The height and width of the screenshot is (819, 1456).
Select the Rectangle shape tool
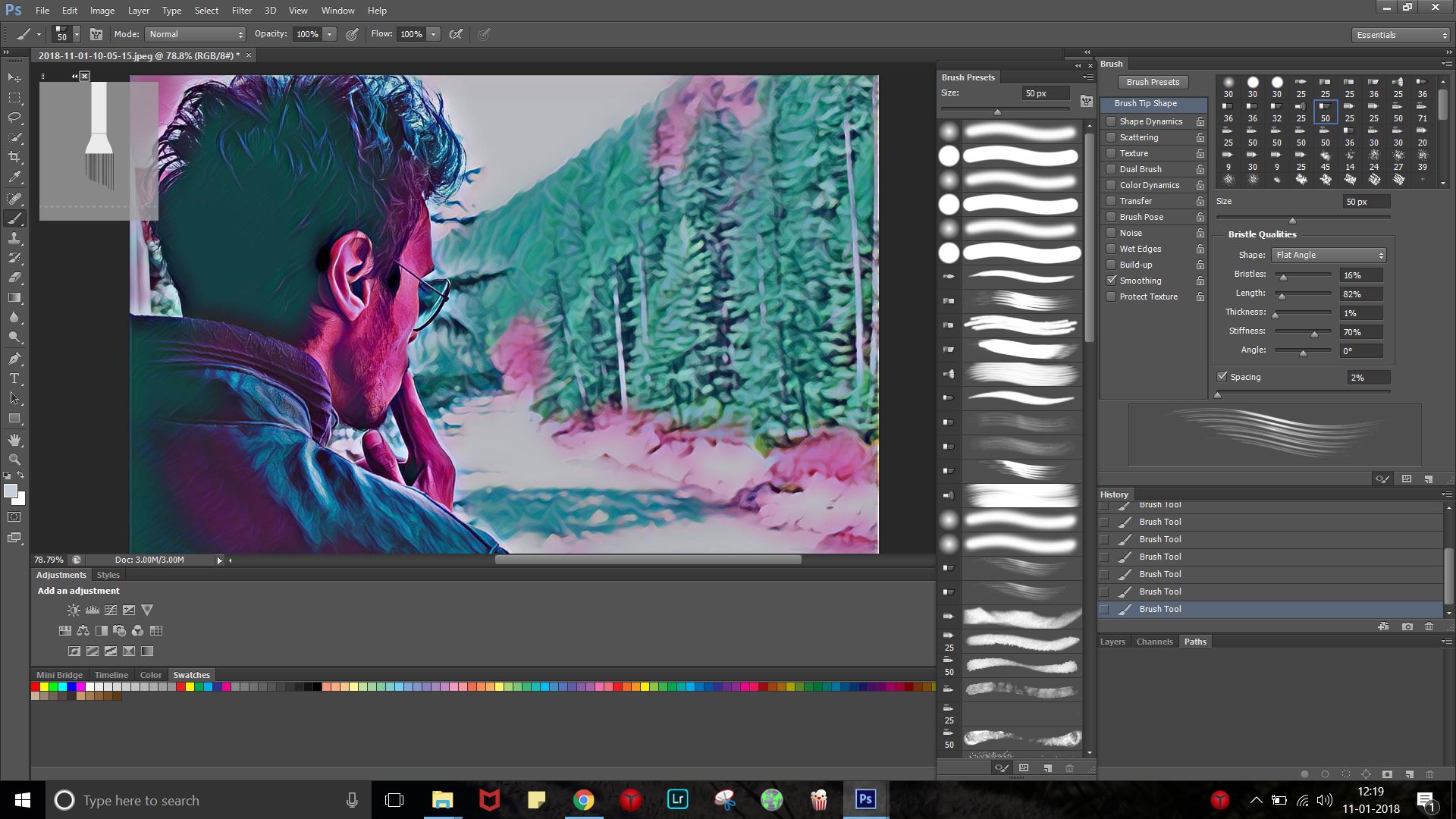coord(14,419)
